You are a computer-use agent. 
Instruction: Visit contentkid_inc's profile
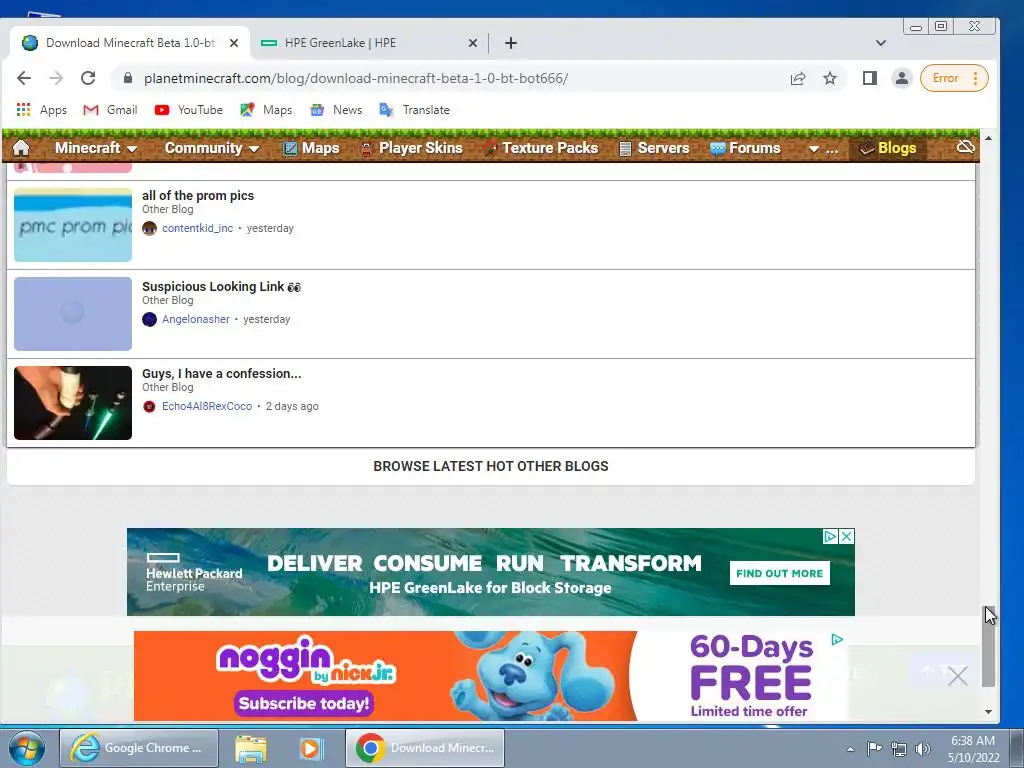(x=197, y=228)
